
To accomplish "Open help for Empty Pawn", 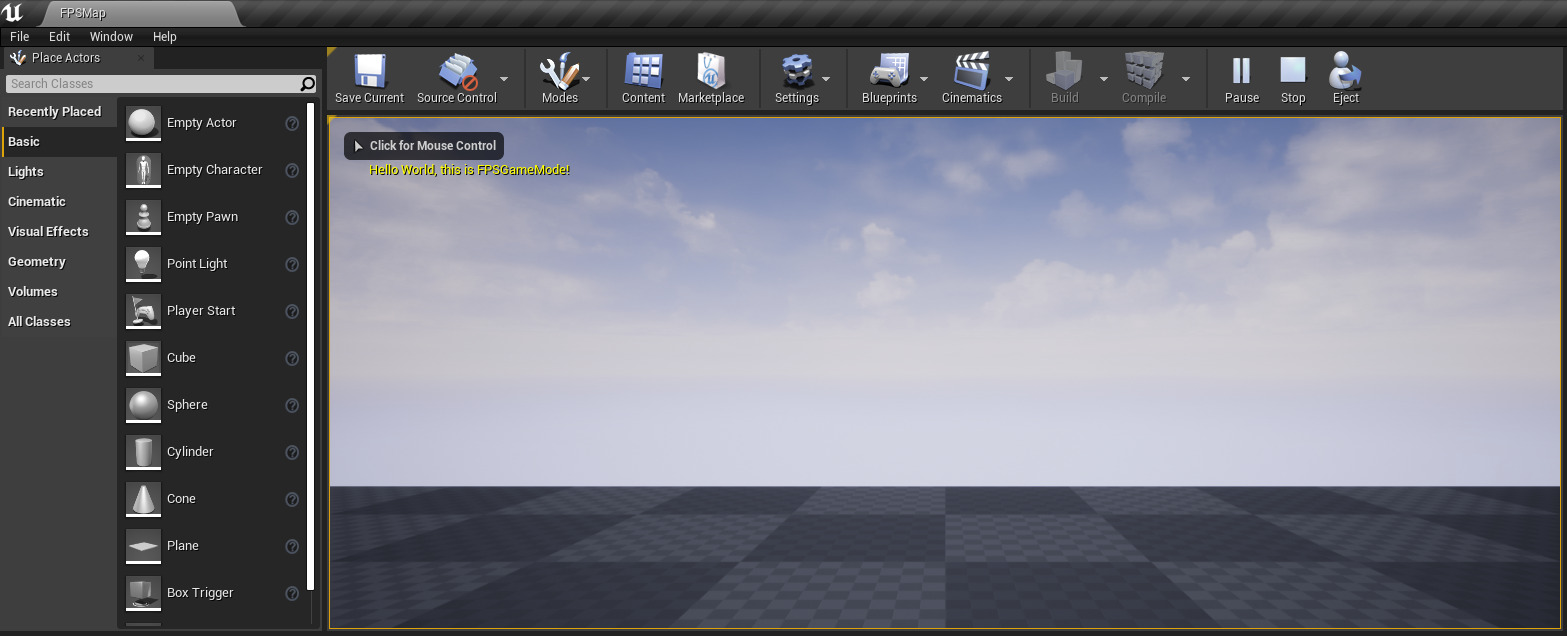I will (x=292, y=217).
